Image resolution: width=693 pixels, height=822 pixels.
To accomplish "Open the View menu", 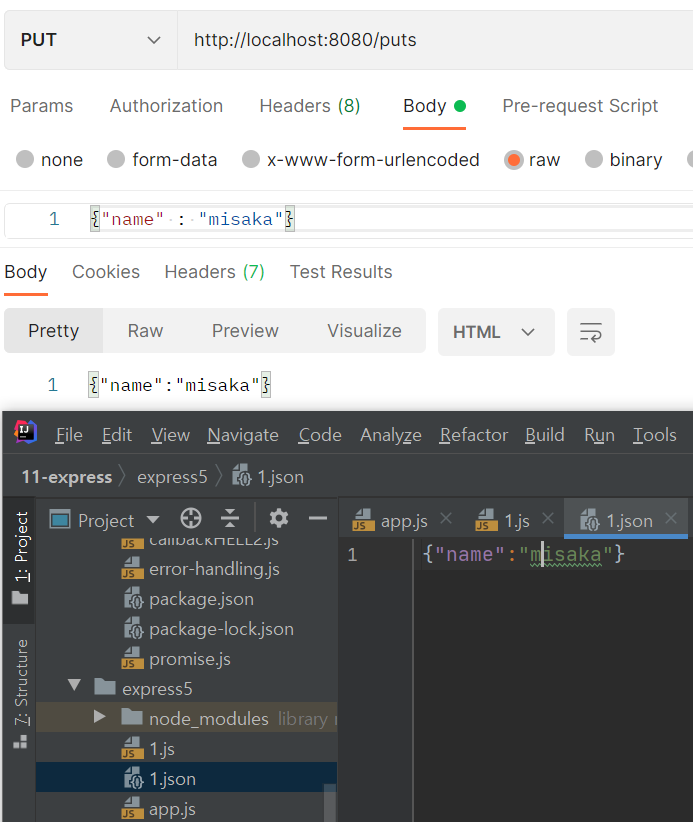I will [170, 435].
